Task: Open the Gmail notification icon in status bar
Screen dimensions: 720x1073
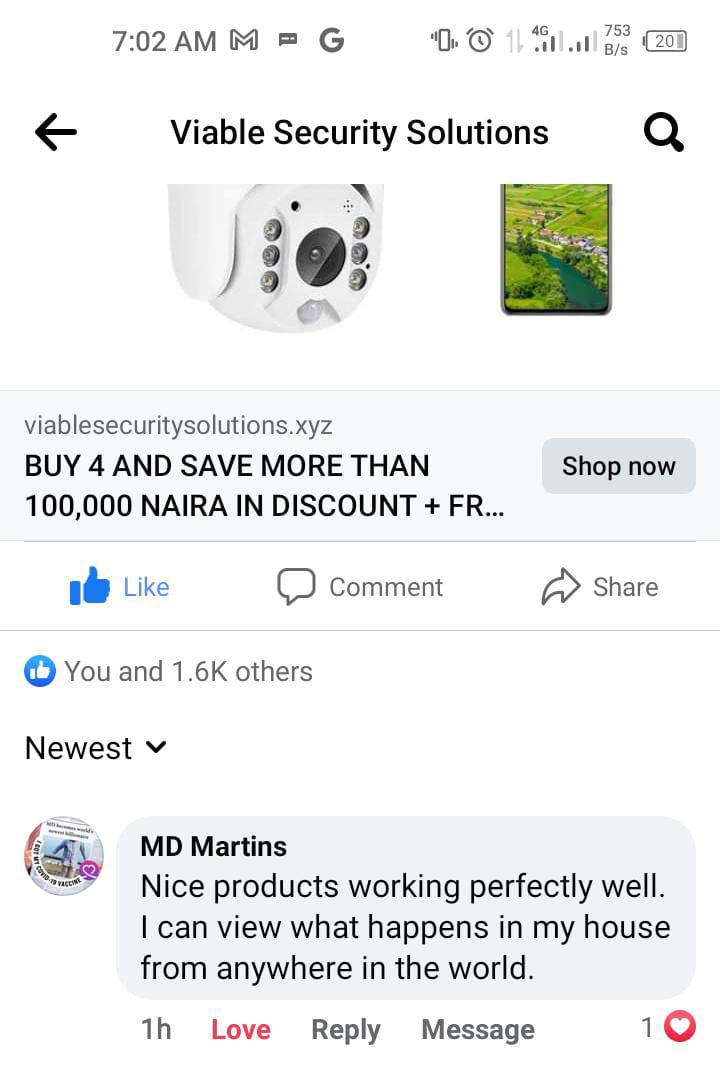Action: 245,41
